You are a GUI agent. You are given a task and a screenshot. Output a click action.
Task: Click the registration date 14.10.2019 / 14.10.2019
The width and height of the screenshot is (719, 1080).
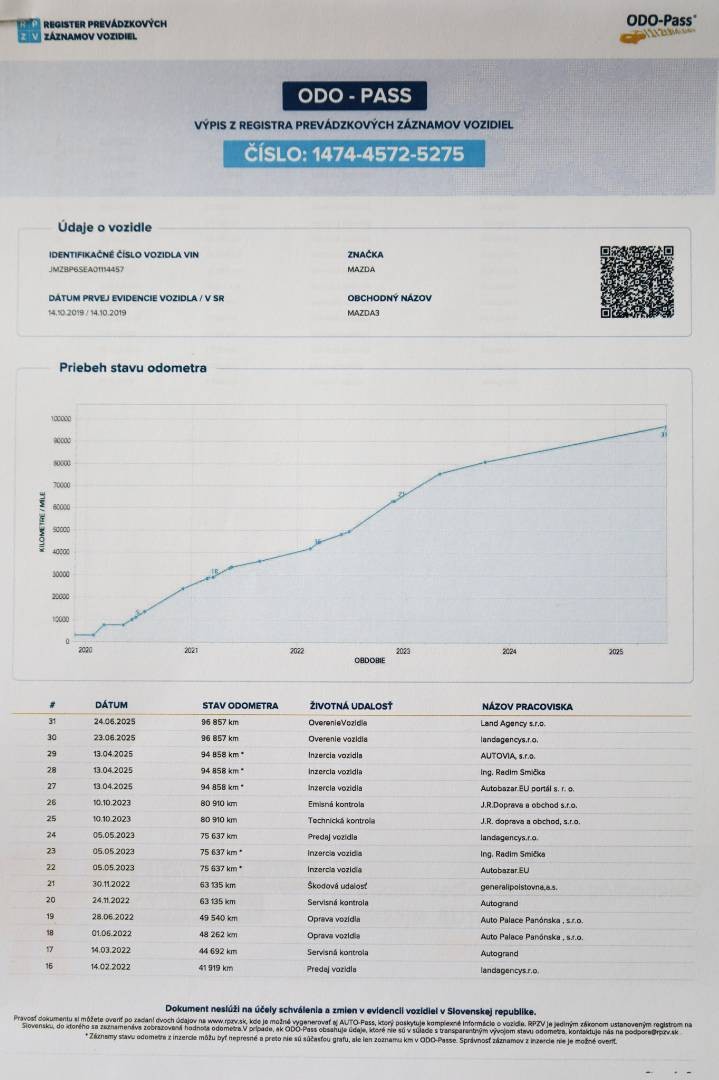click(87, 313)
